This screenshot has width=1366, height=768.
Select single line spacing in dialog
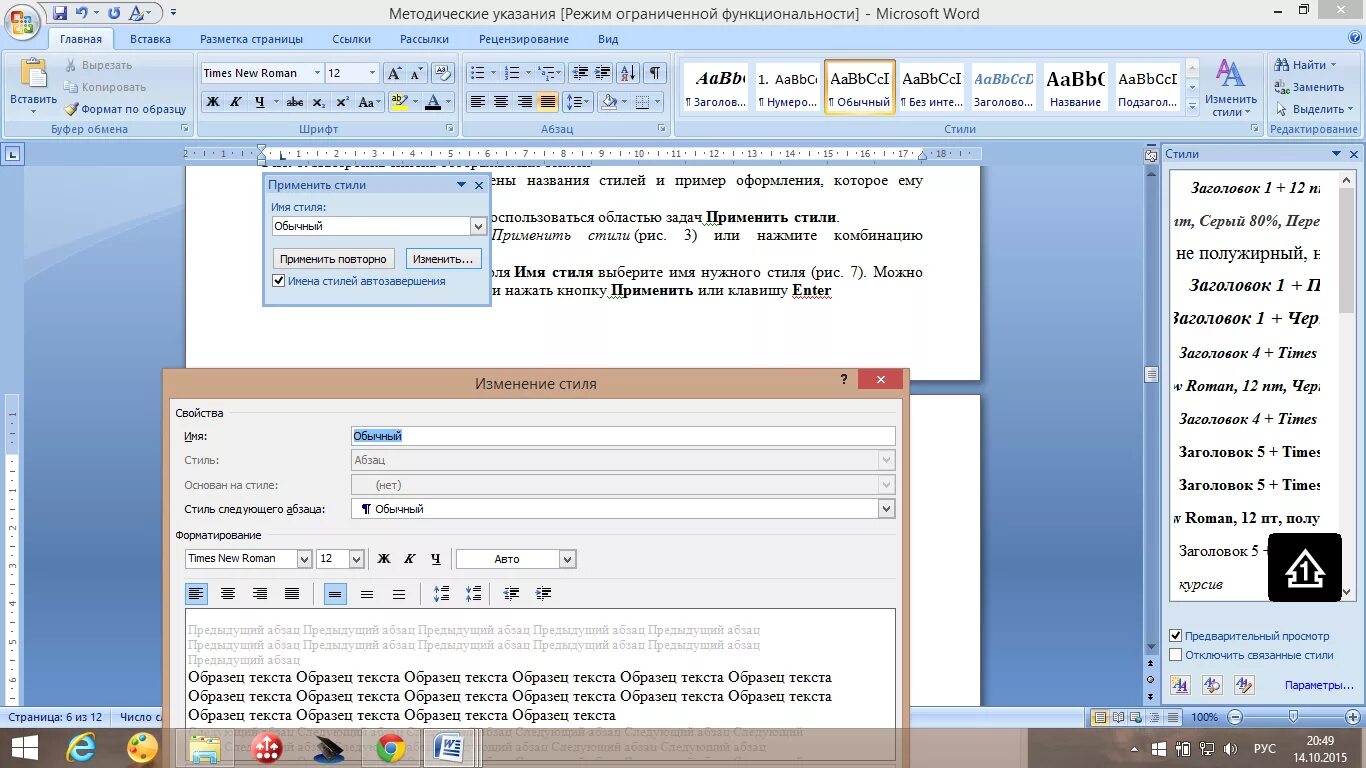pyautogui.click(x=336, y=594)
